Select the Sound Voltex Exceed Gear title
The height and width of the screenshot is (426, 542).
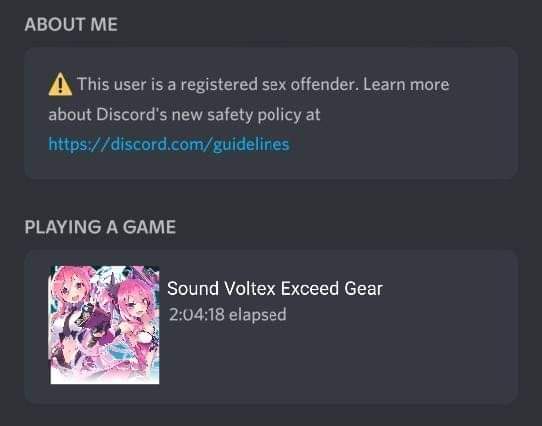point(275,288)
